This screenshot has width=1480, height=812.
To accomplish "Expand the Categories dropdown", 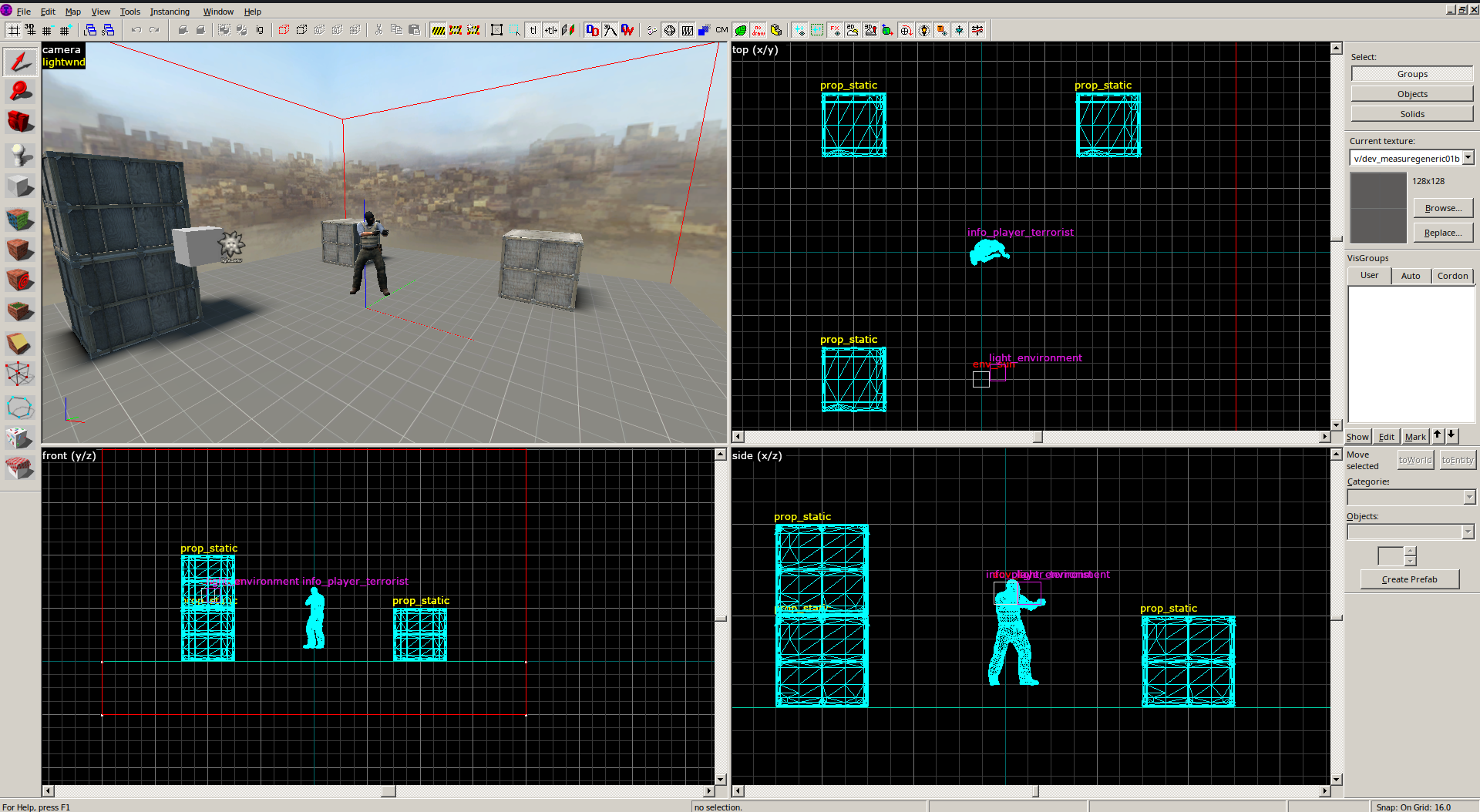I will coord(1468,498).
